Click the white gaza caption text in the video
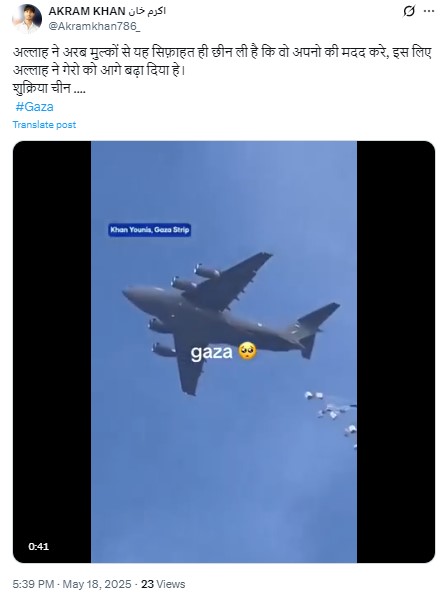The image size is (446, 593). [211, 352]
